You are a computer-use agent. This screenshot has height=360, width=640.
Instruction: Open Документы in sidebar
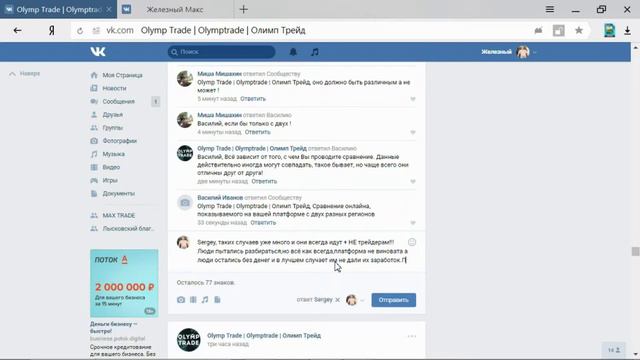(118, 193)
